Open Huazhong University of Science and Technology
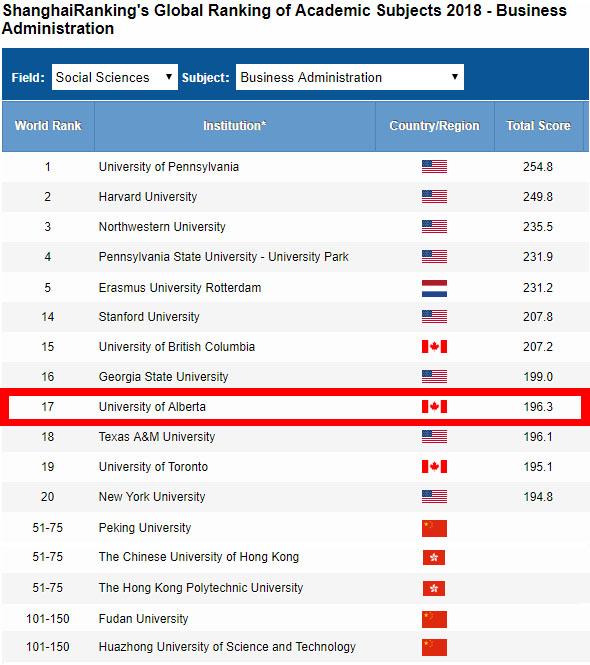 (227, 647)
